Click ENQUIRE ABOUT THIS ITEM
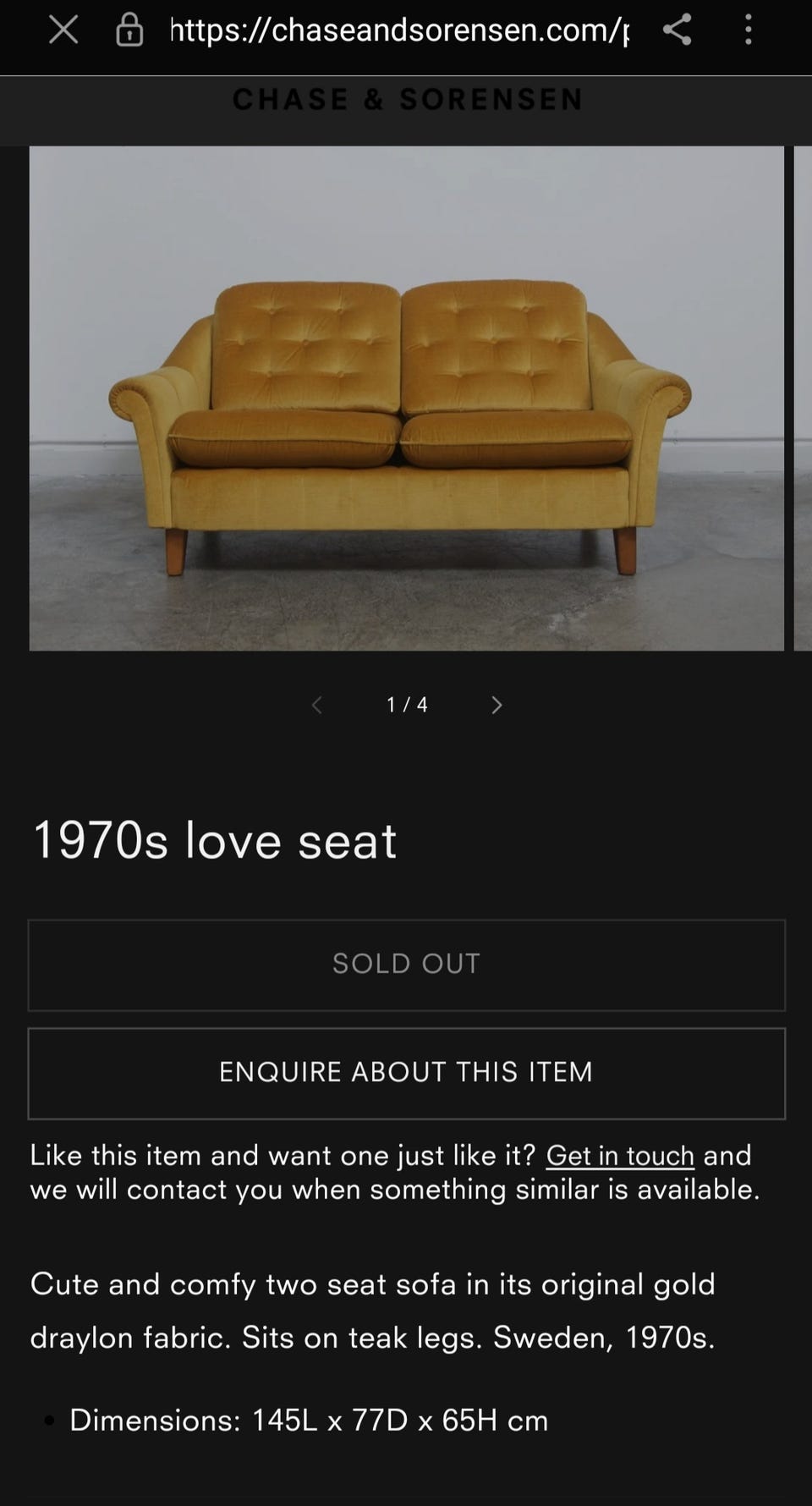812x1506 pixels. (x=406, y=1073)
